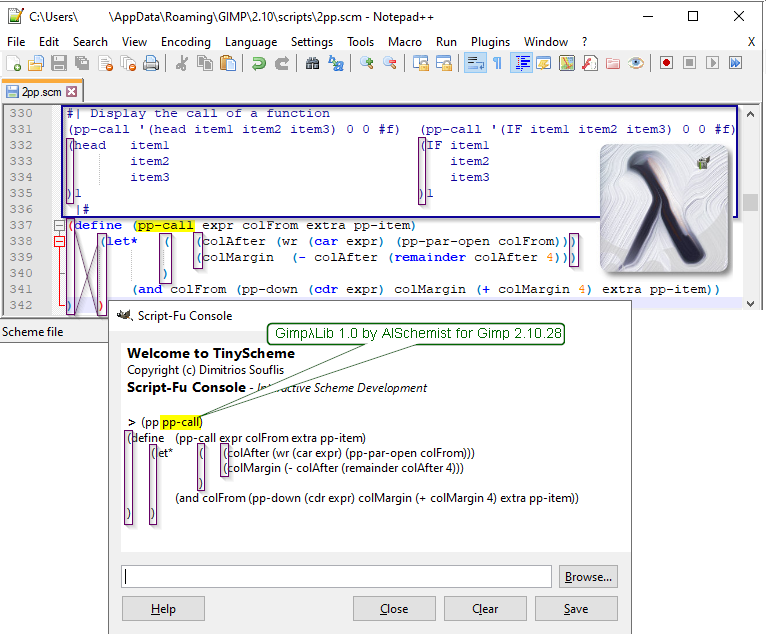Viewport: 766px width, 634px height.
Task: Open the user-defined language icon
Action: [543, 63]
